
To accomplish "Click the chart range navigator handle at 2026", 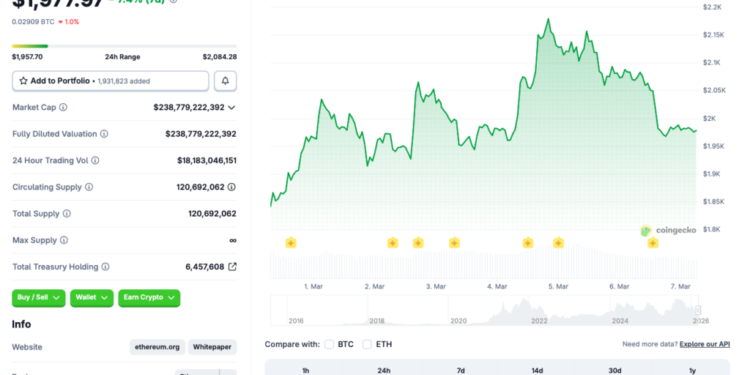I will [698, 309].
